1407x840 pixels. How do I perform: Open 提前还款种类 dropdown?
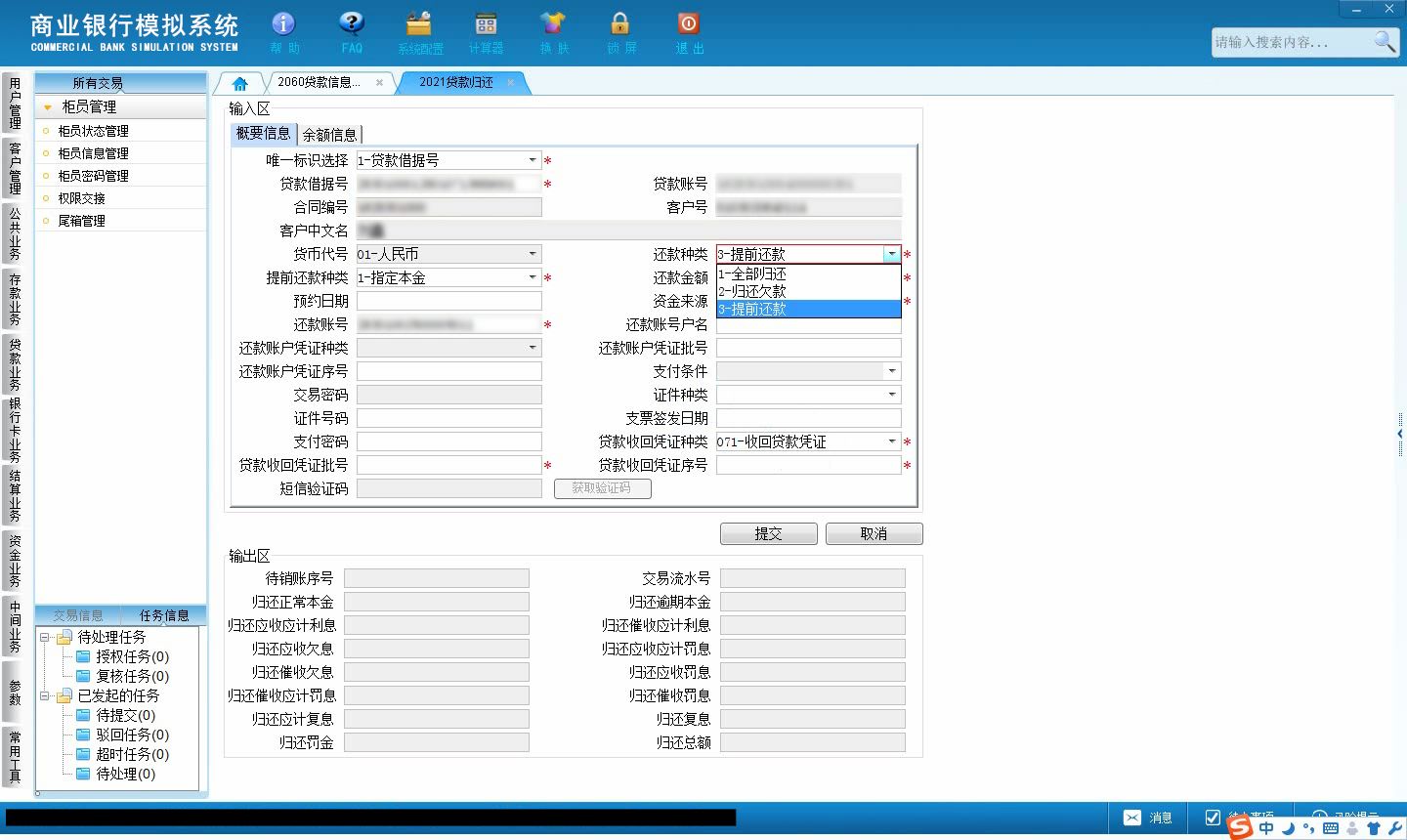click(x=533, y=277)
